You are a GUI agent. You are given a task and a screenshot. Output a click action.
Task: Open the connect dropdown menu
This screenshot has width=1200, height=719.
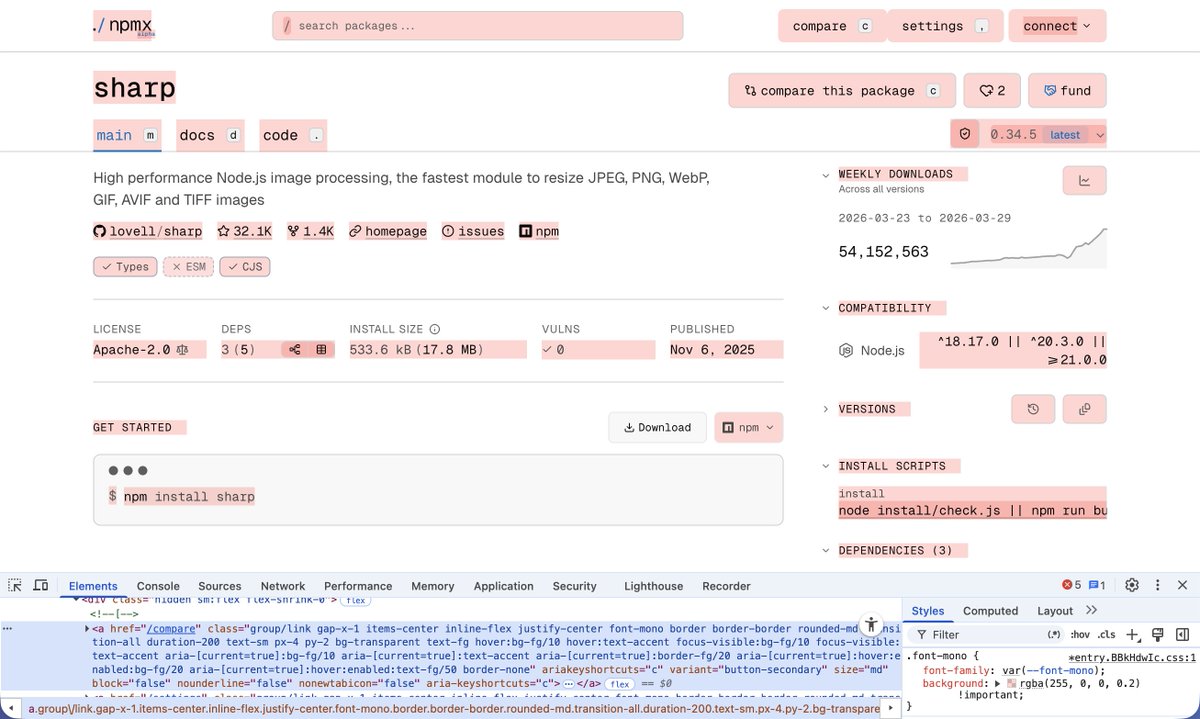point(1057,26)
